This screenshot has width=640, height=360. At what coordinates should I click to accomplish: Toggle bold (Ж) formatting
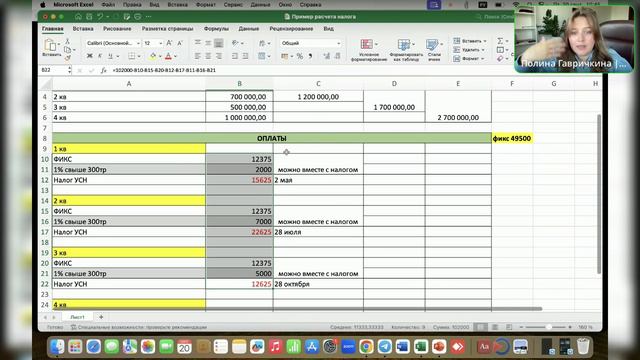pos(89,56)
